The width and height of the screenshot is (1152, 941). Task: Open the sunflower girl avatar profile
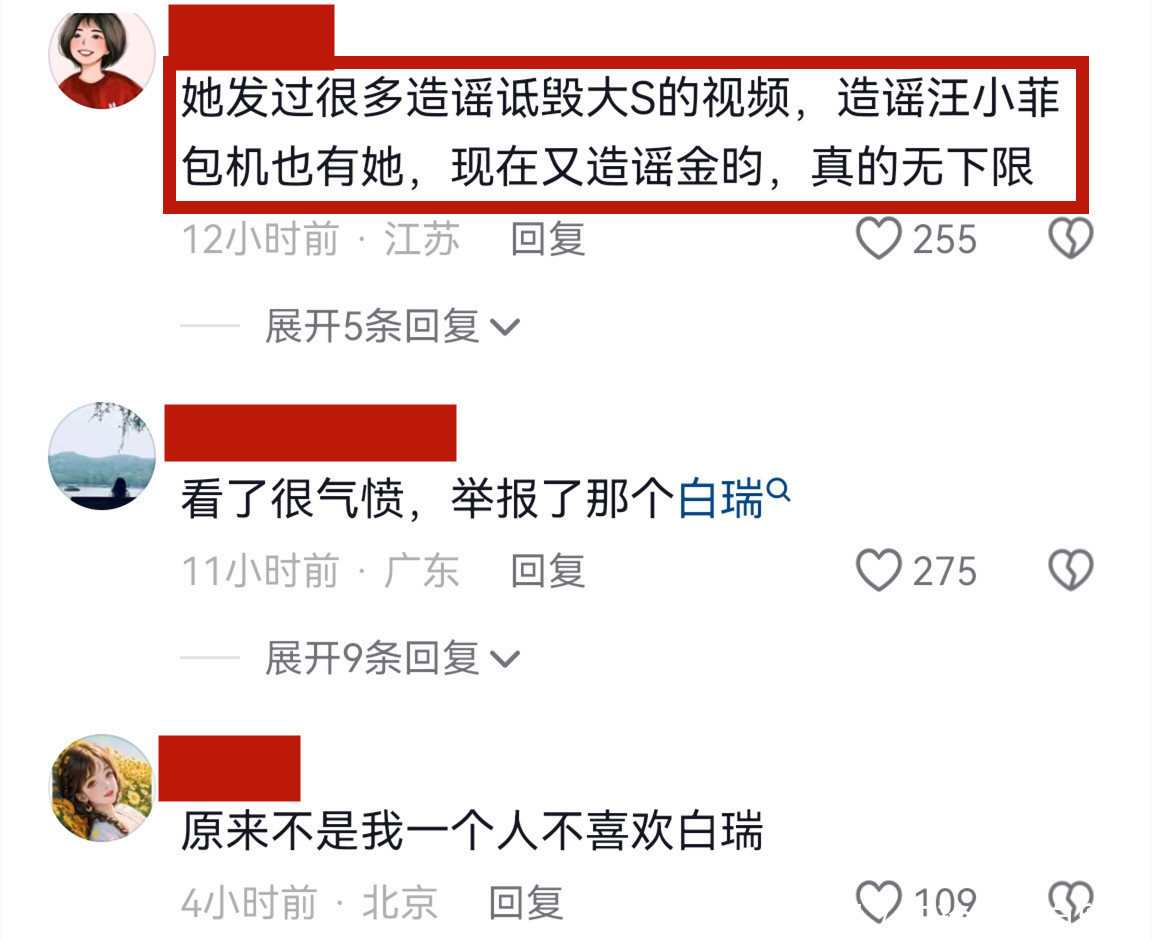click(101, 787)
